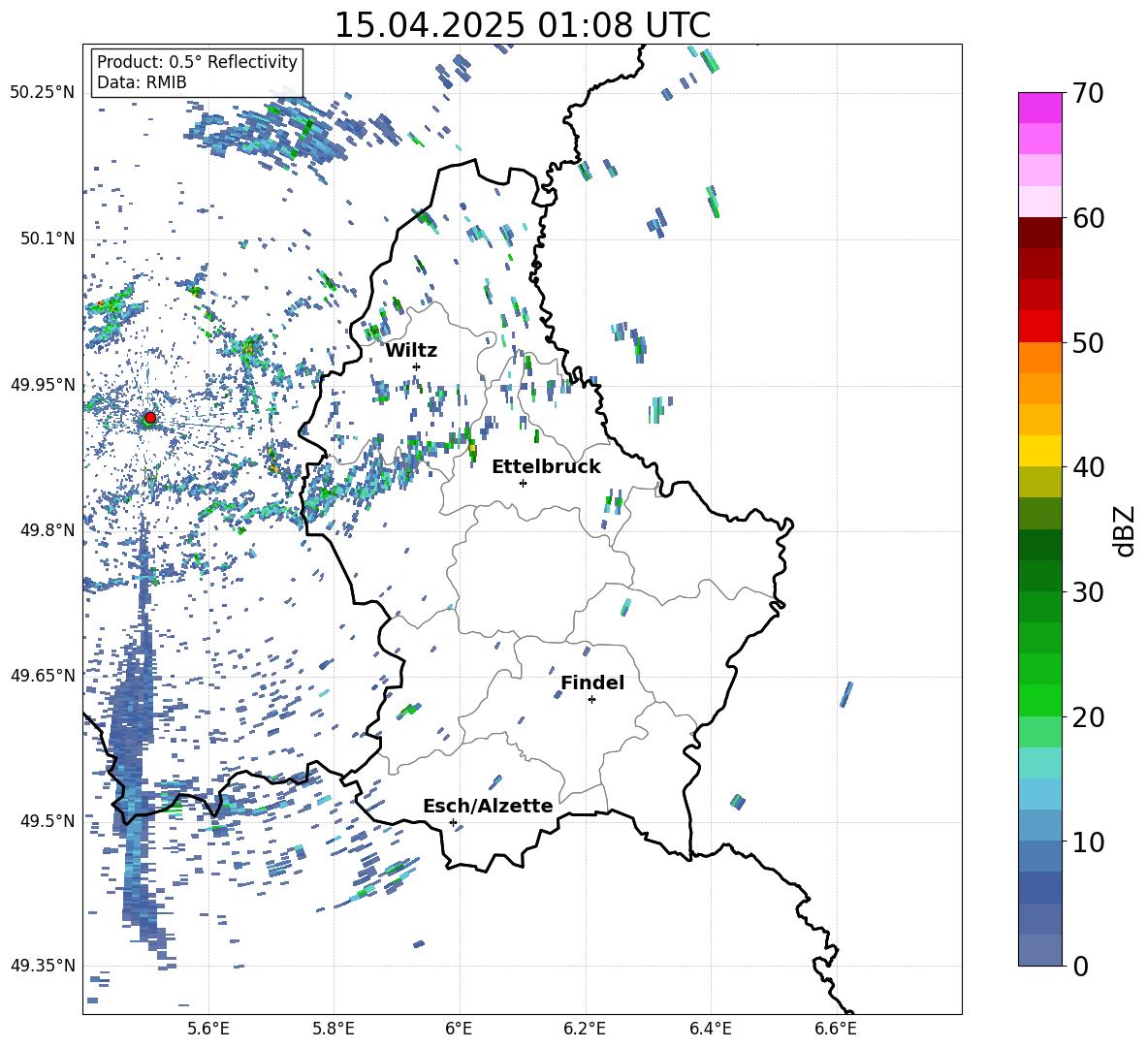Click the timestamp title 15.04.2025 01:08 UTC
The height and width of the screenshot is (1048, 1148).
(522, 25)
